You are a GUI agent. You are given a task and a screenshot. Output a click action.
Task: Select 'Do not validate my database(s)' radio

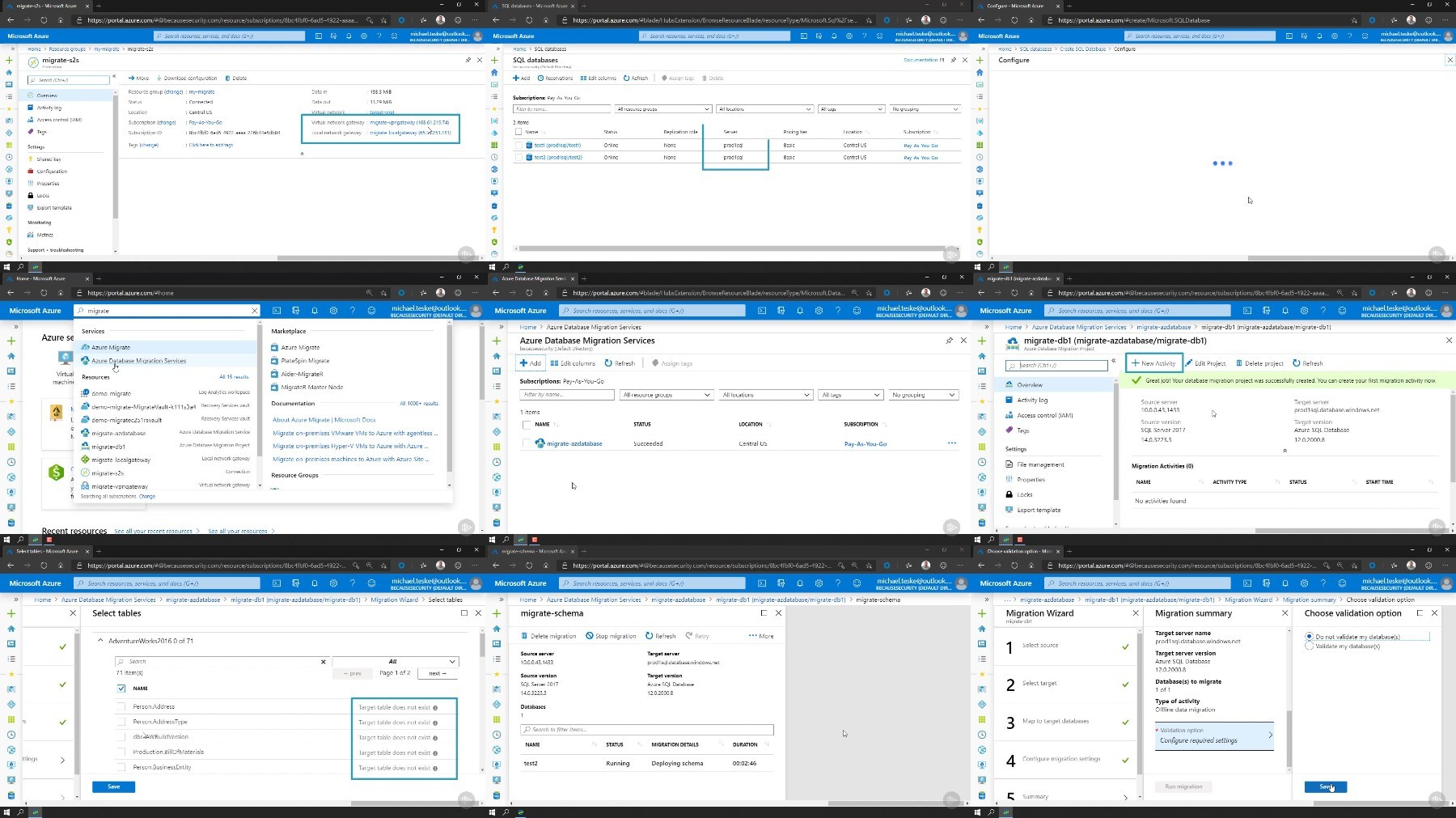[x=1309, y=637]
